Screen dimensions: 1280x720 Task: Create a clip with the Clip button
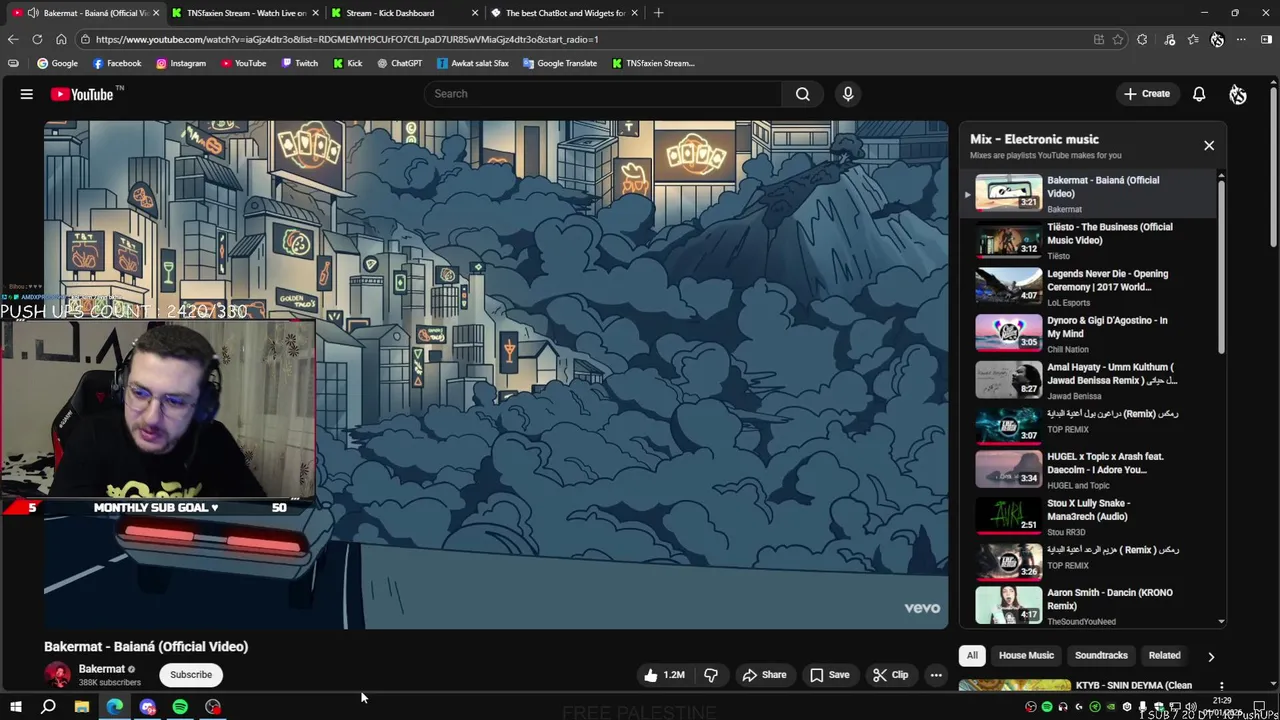tap(890, 675)
